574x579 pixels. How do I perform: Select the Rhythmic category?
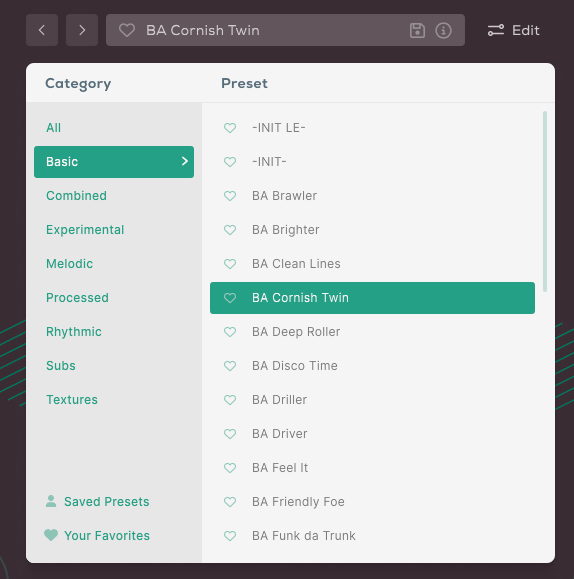[74, 332]
